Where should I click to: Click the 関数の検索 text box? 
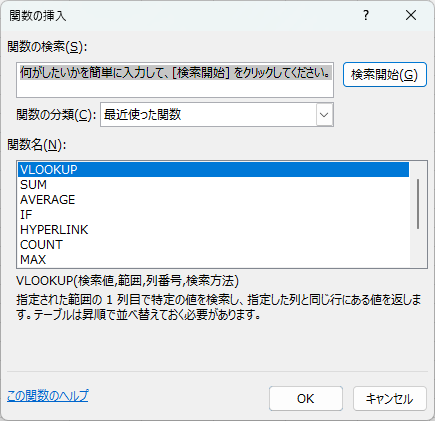coord(175,80)
